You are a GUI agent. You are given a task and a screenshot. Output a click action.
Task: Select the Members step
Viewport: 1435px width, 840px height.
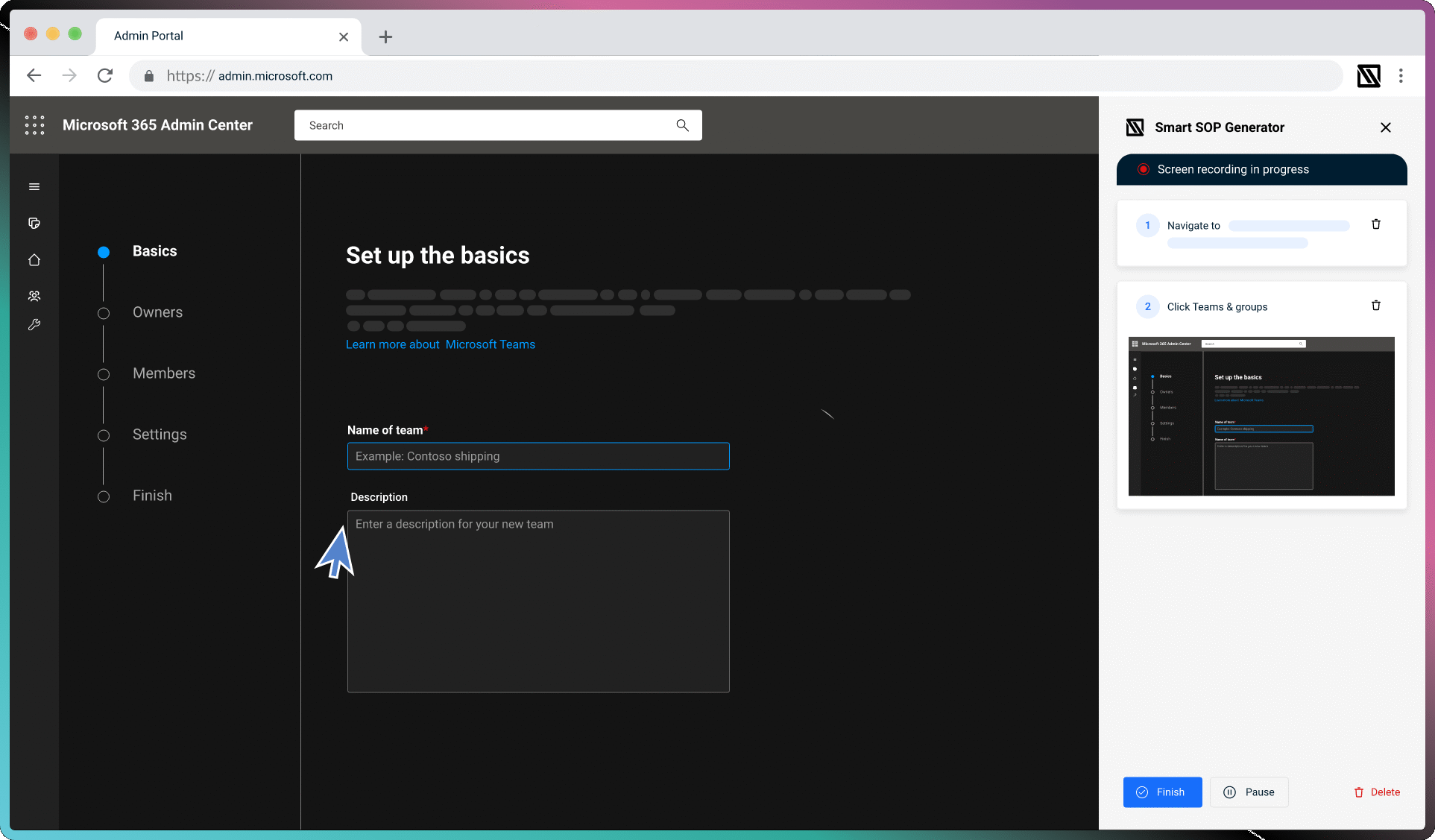tap(163, 373)
